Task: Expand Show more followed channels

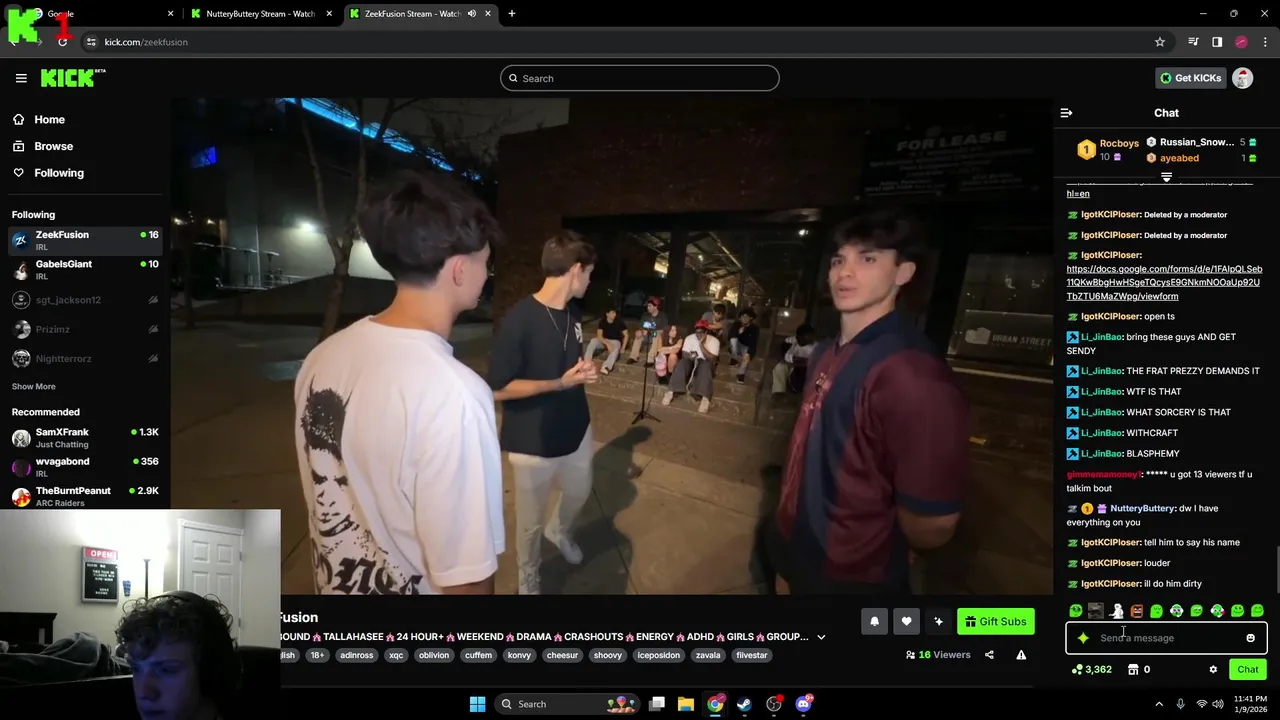Action: 34,386
